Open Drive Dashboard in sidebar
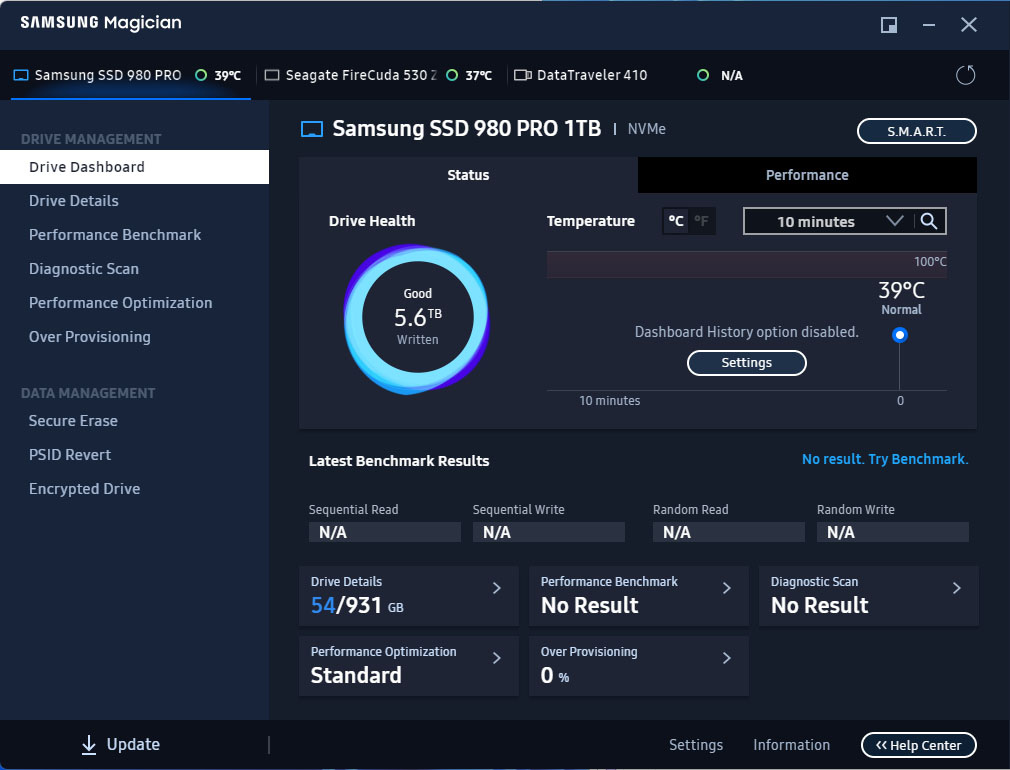This screenshot has height=770, width=1010. coord(135,167)
